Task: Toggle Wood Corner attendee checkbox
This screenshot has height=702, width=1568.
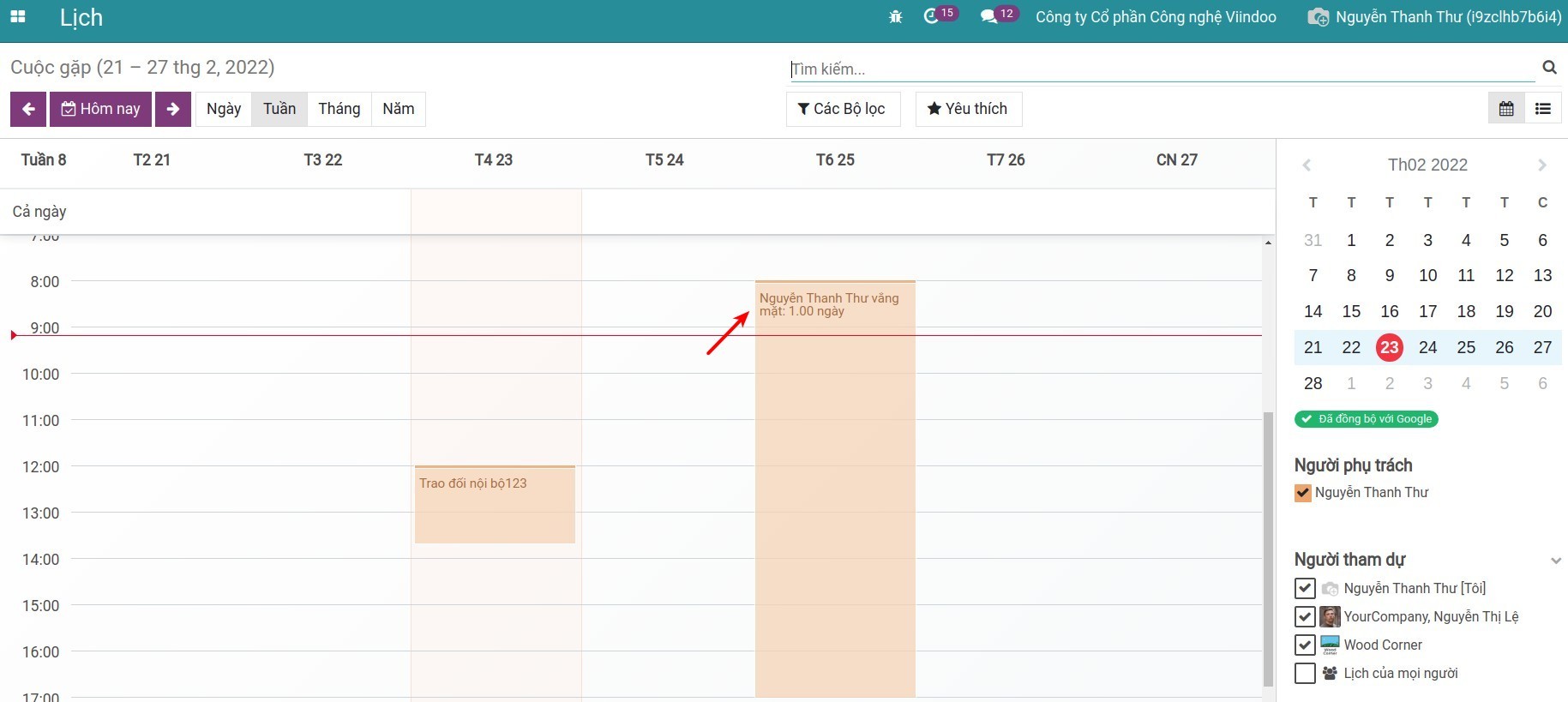Action: 1305,645
